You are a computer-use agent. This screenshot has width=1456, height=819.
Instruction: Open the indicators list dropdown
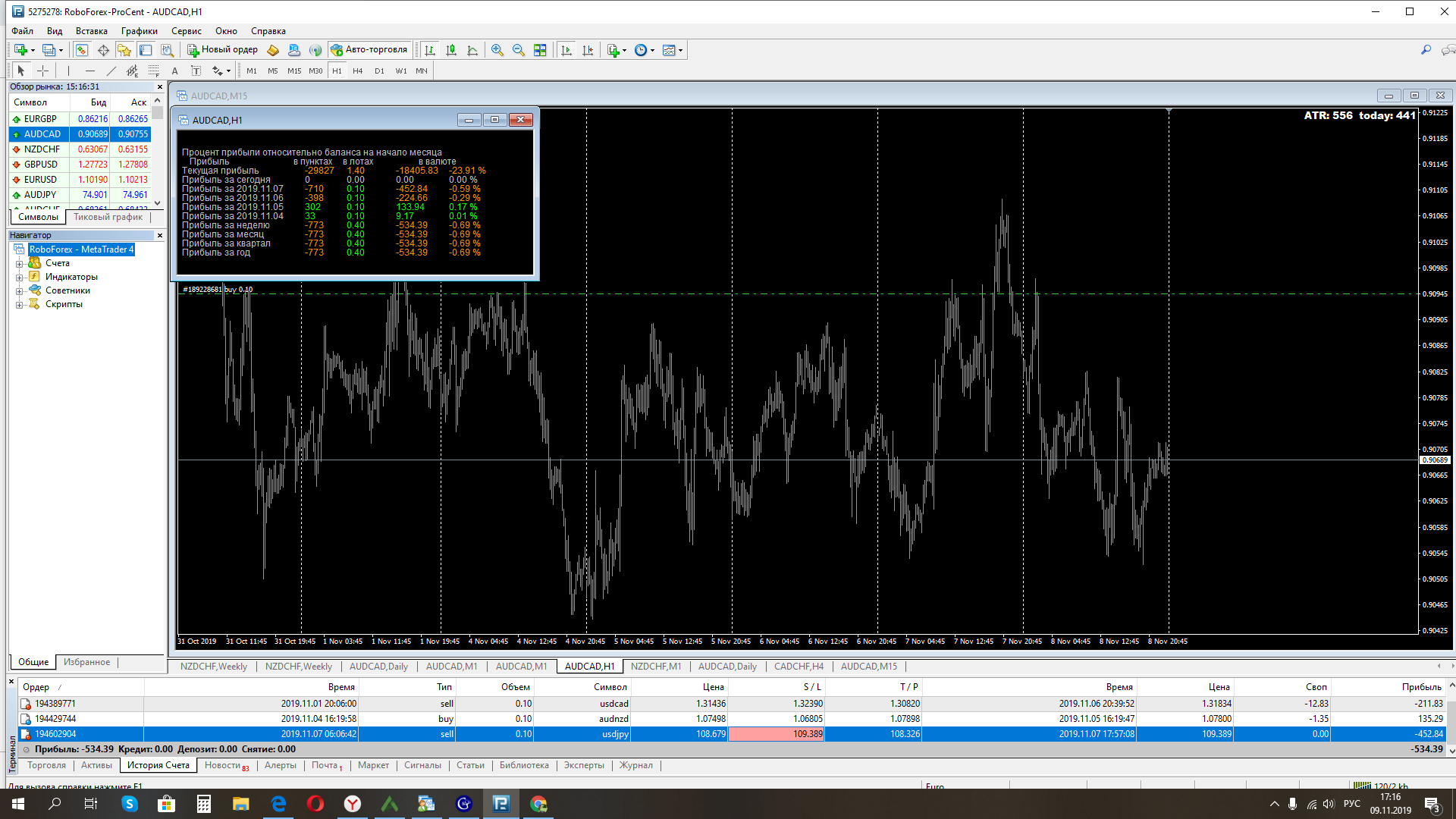617,50
